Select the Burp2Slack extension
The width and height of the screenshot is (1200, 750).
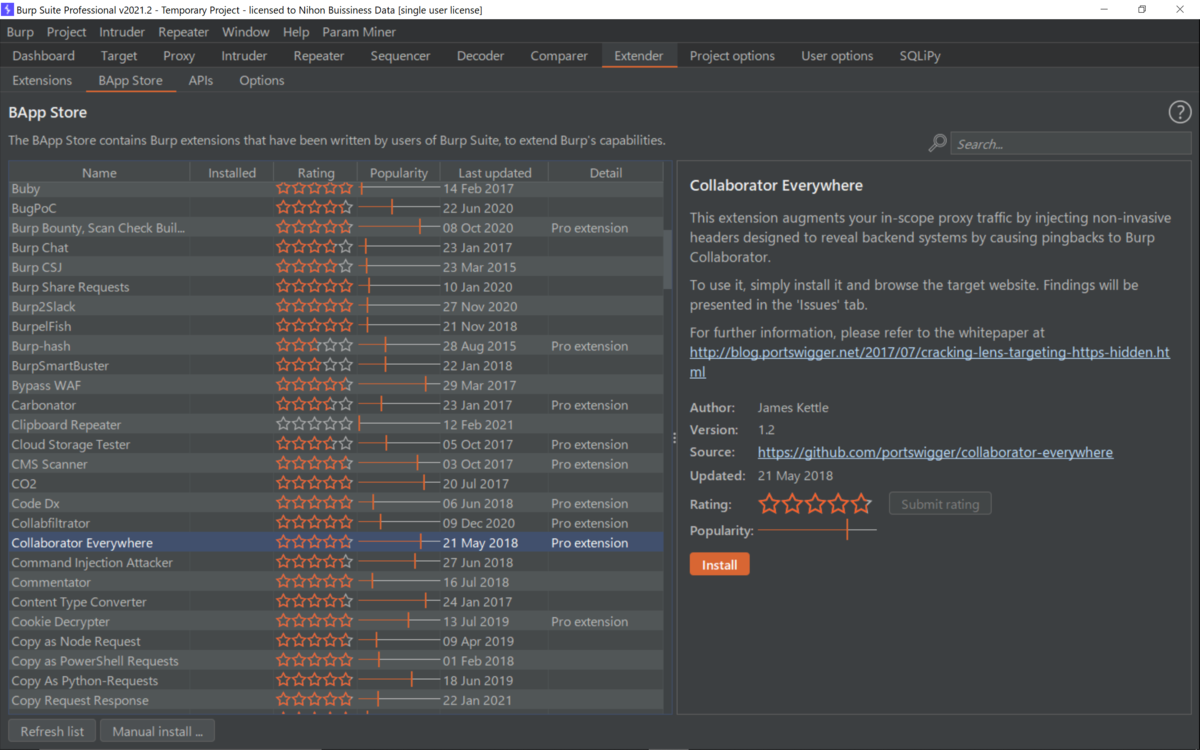point(336,306)
